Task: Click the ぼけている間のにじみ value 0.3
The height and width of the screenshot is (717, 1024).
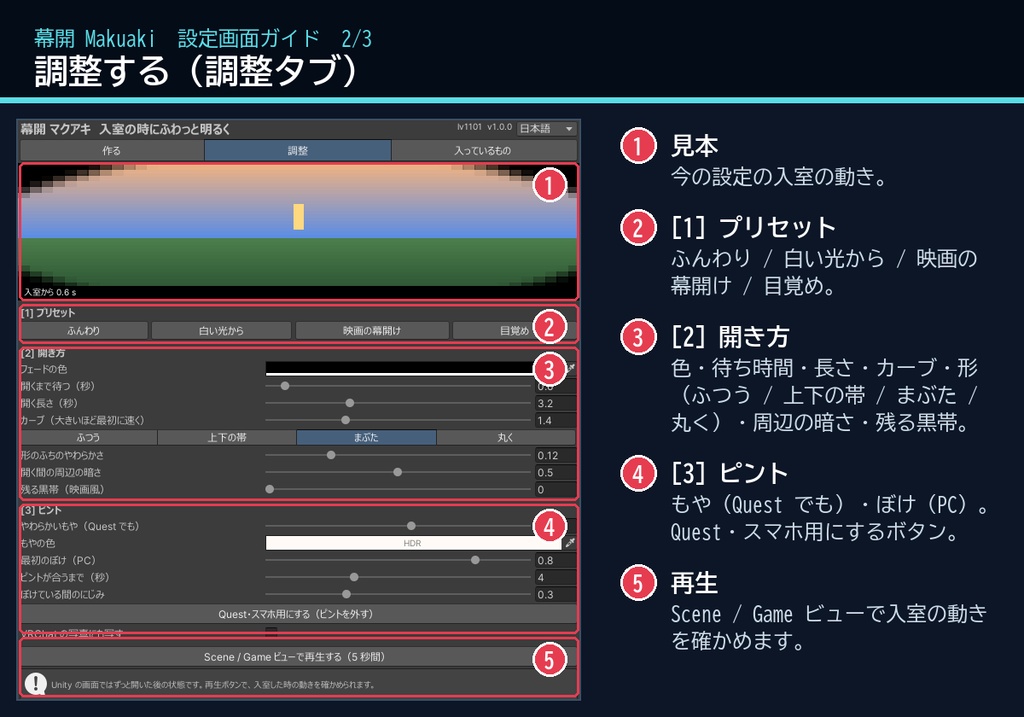Action: pyautogui.click(x=555, y=594)
